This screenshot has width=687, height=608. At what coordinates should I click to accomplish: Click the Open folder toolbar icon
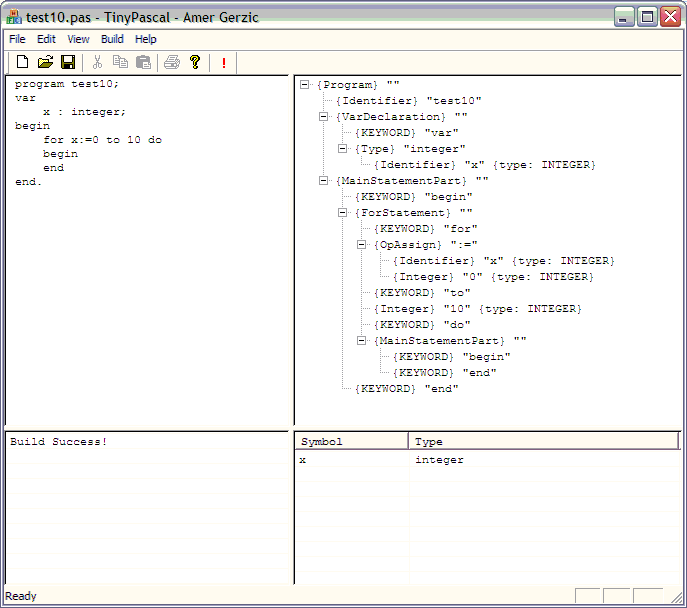pos(45,62)
